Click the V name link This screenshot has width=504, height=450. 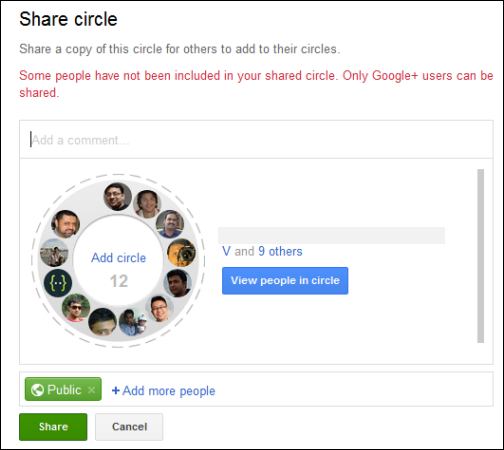[226, 251]
